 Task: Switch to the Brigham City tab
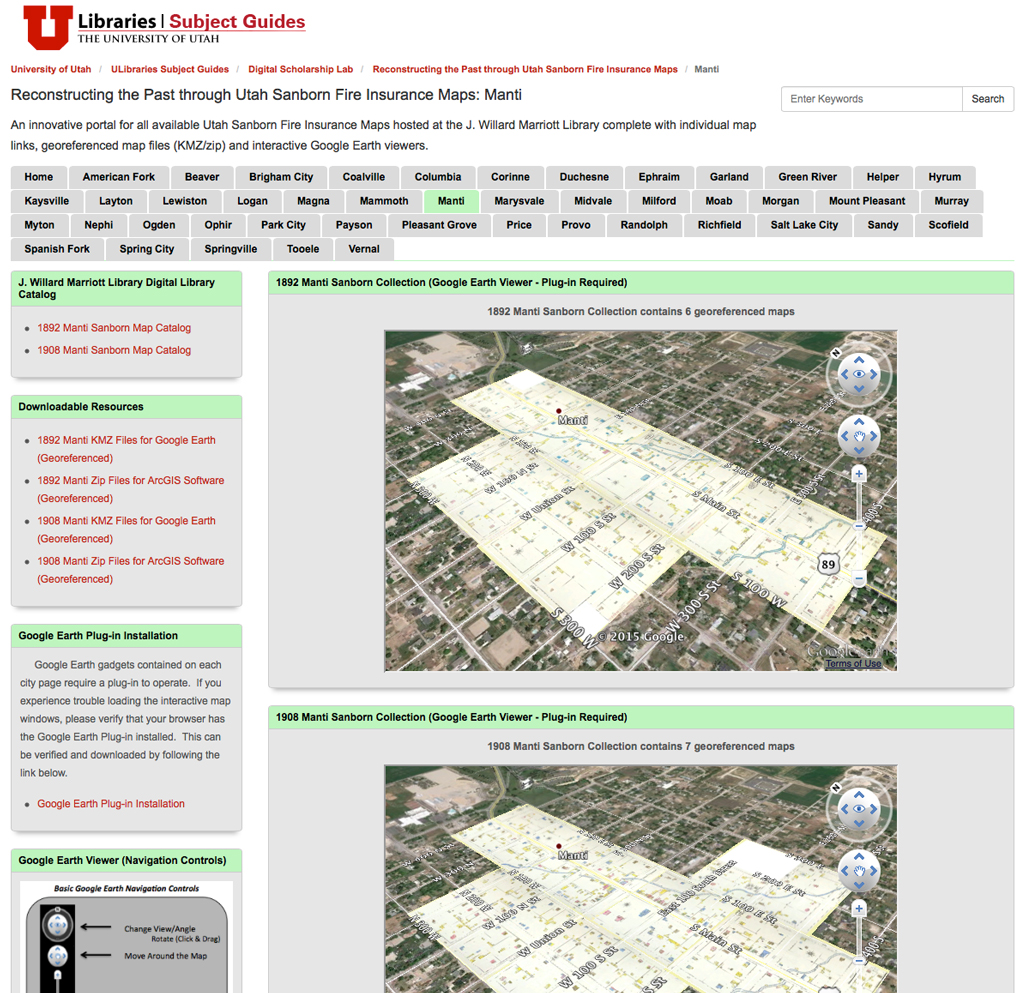coord(281,177)
